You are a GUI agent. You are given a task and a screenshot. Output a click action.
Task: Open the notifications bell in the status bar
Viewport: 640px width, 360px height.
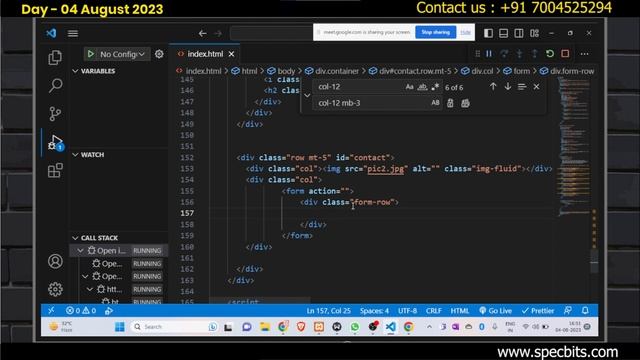tap(585, 311)
